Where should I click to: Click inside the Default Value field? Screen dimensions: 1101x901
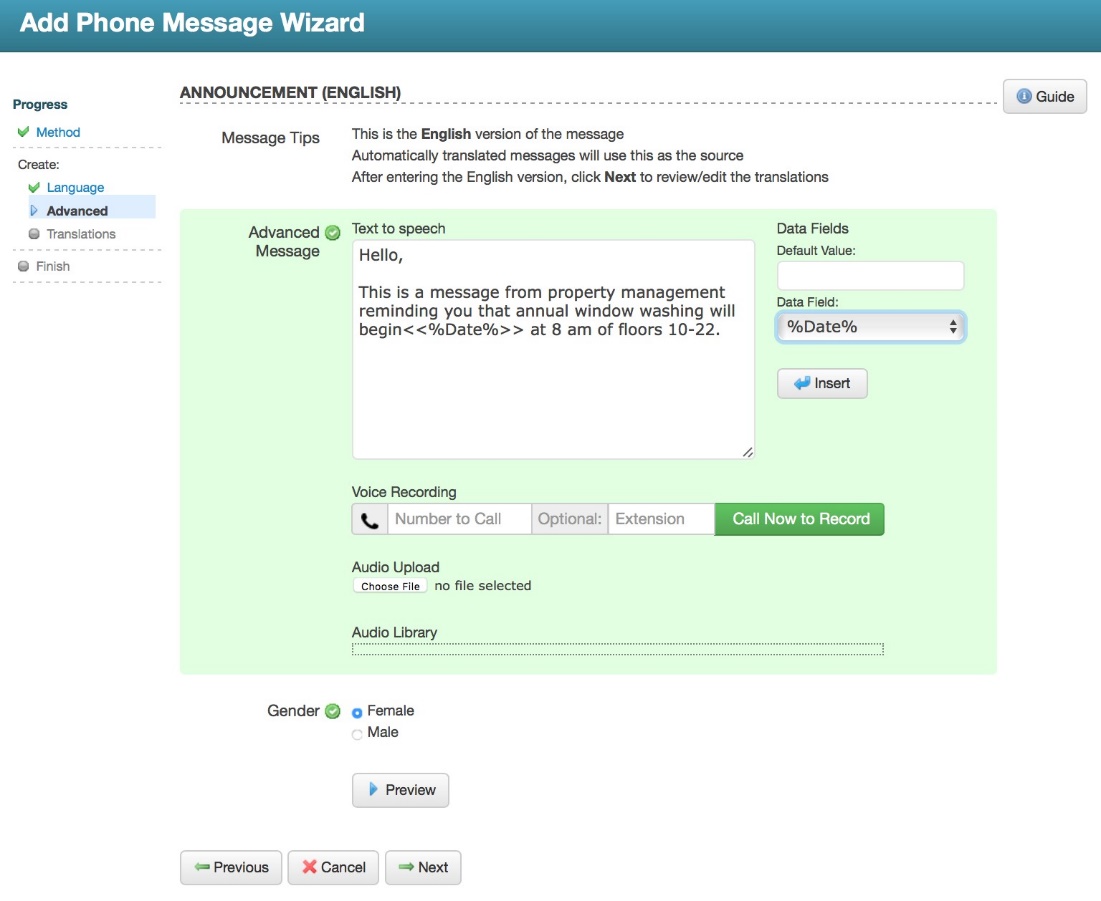point(870,275)
